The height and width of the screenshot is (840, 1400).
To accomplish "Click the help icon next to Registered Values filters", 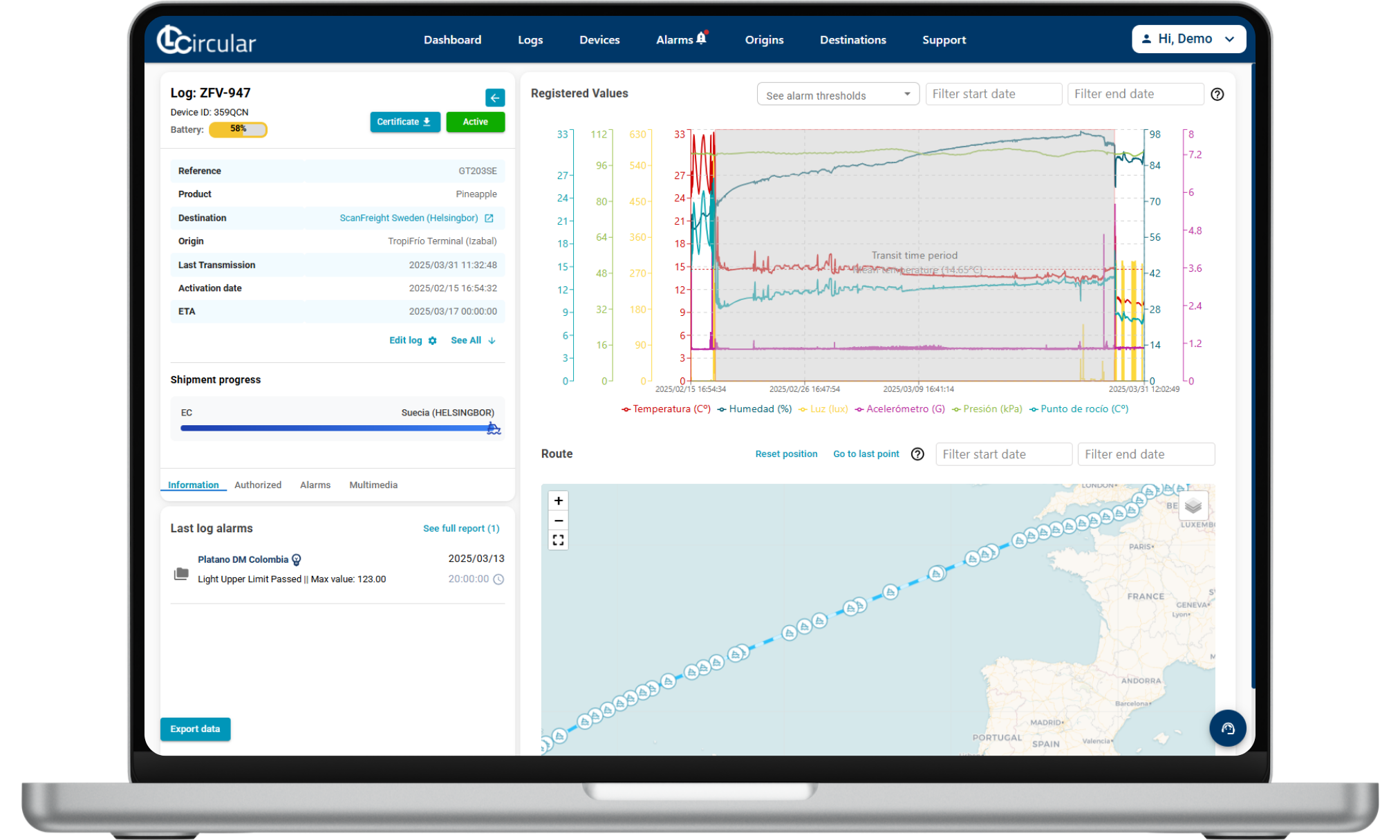I will [1217, 94].
